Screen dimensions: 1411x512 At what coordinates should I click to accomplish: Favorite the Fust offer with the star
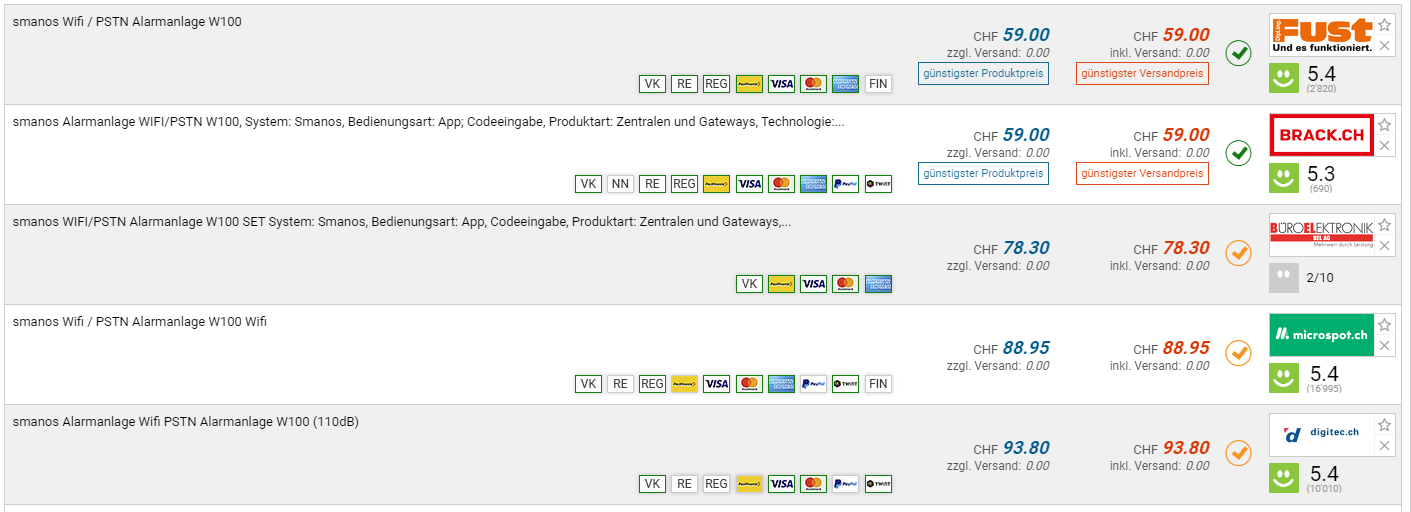[1384, 25]
